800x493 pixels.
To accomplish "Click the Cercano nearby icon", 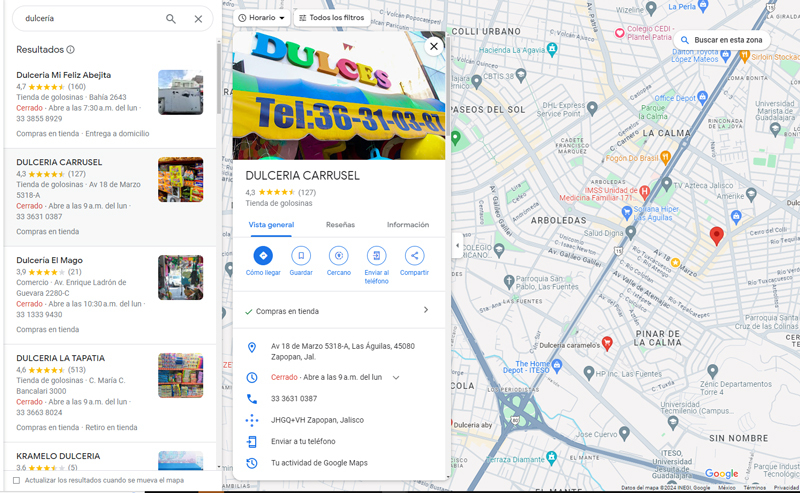I will pyautogui.click(x=339, y=256).
